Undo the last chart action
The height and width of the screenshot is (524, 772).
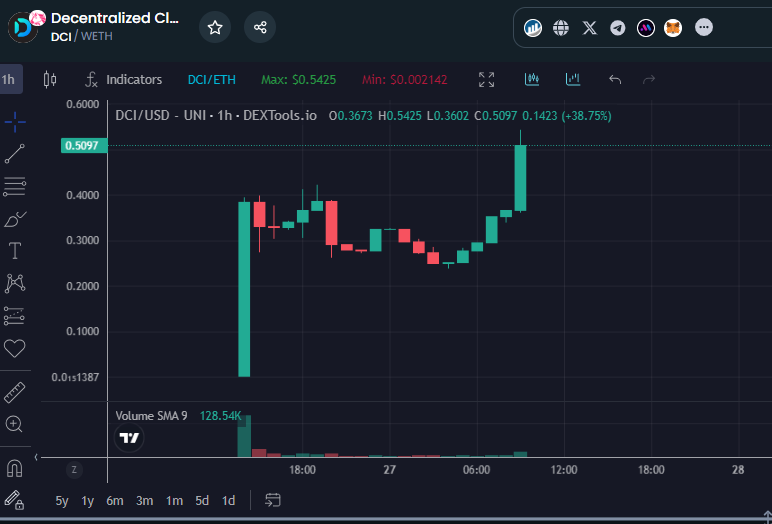coord(615,79)
